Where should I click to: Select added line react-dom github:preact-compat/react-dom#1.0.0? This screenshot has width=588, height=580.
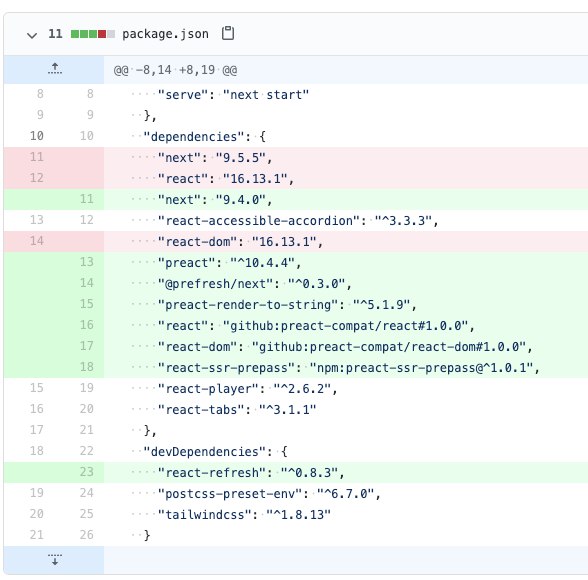click(x=296, y=346)
